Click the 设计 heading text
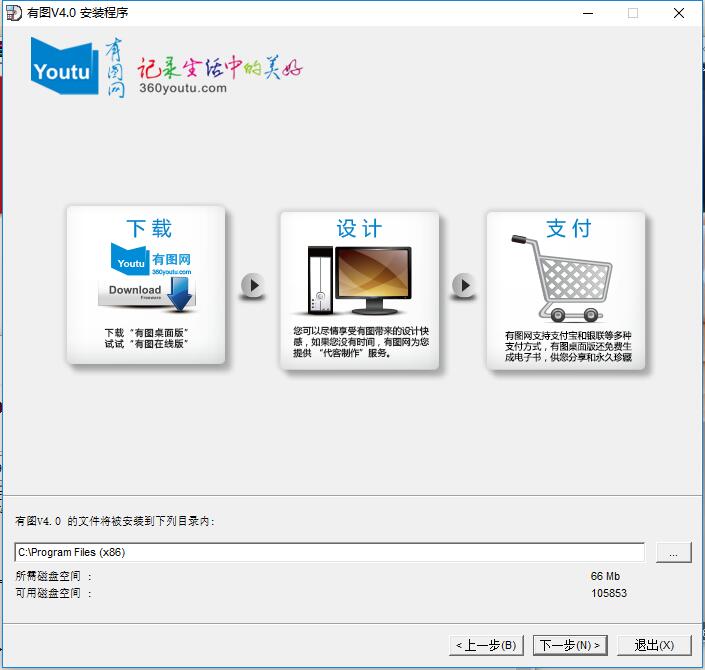The image size is (705, 670). point(359,228)
